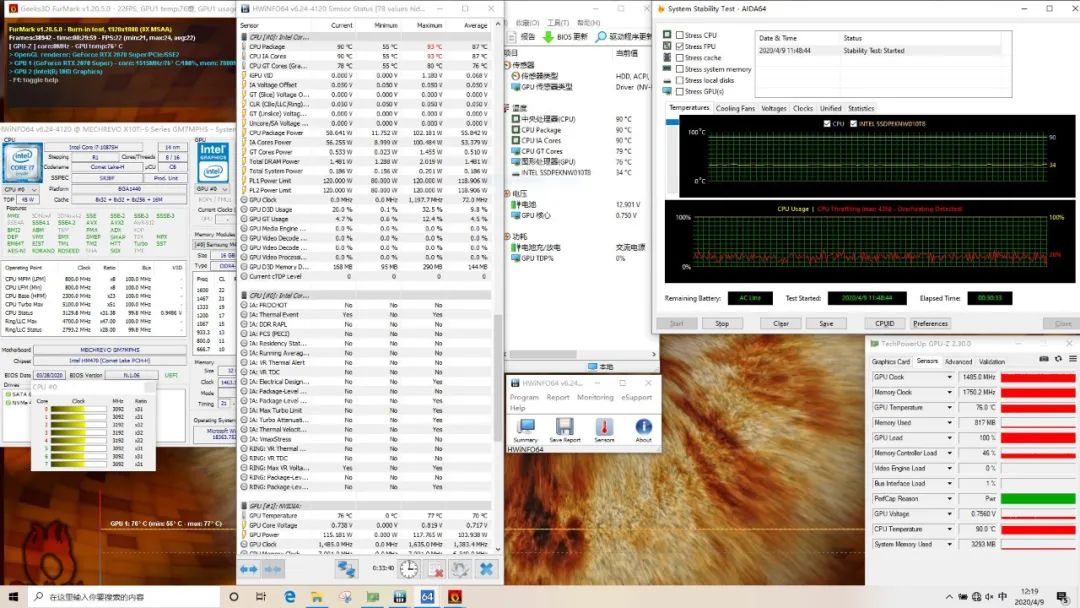Viewport: 1080px width, 608px height.
Task: Open the notification center icon in system tray
Action: (1063, 596)
